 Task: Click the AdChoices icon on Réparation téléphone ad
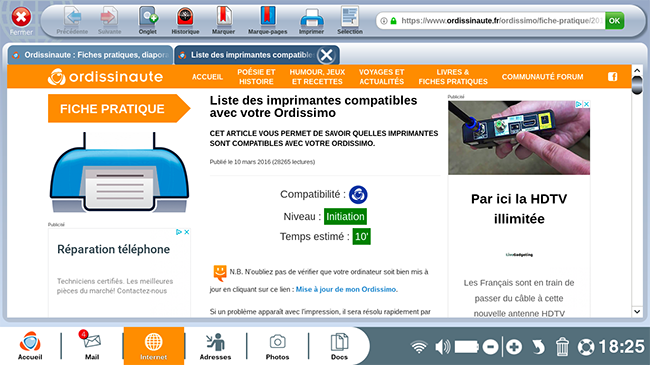coord(179,232)
